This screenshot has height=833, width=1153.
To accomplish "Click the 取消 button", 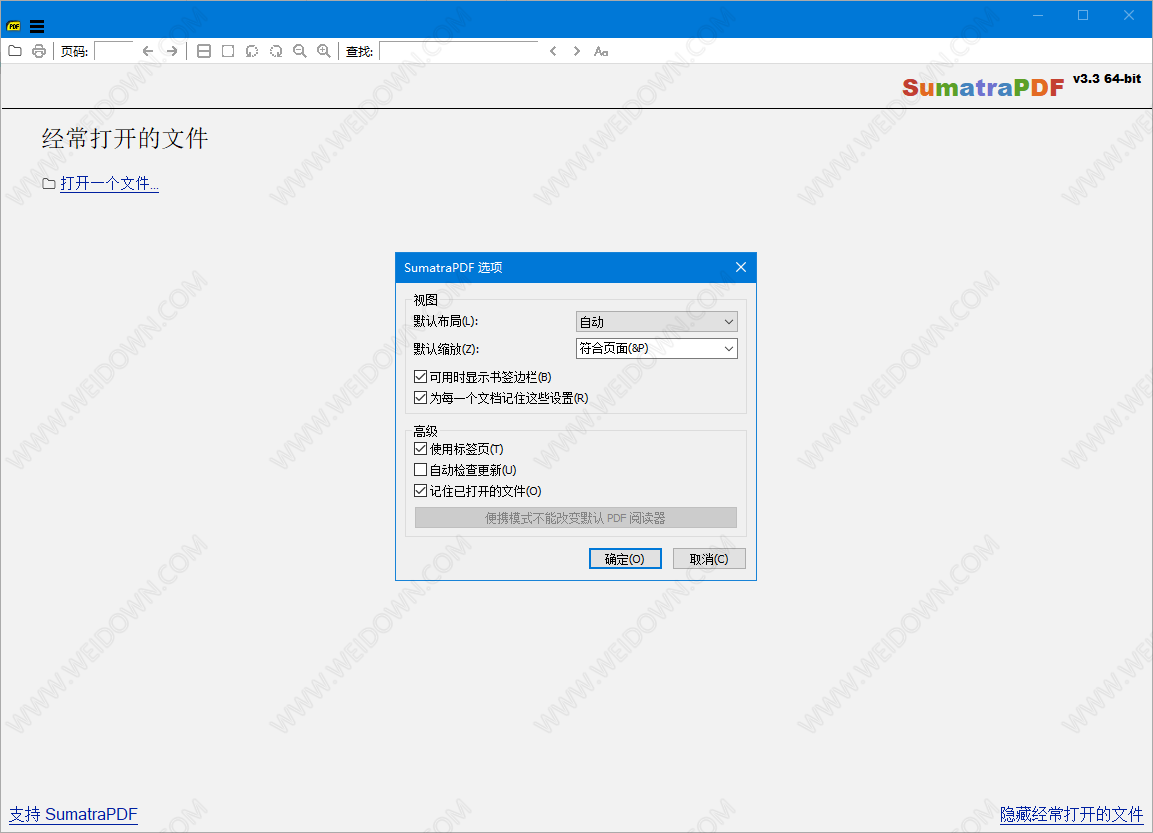I will tap(709, 559).
